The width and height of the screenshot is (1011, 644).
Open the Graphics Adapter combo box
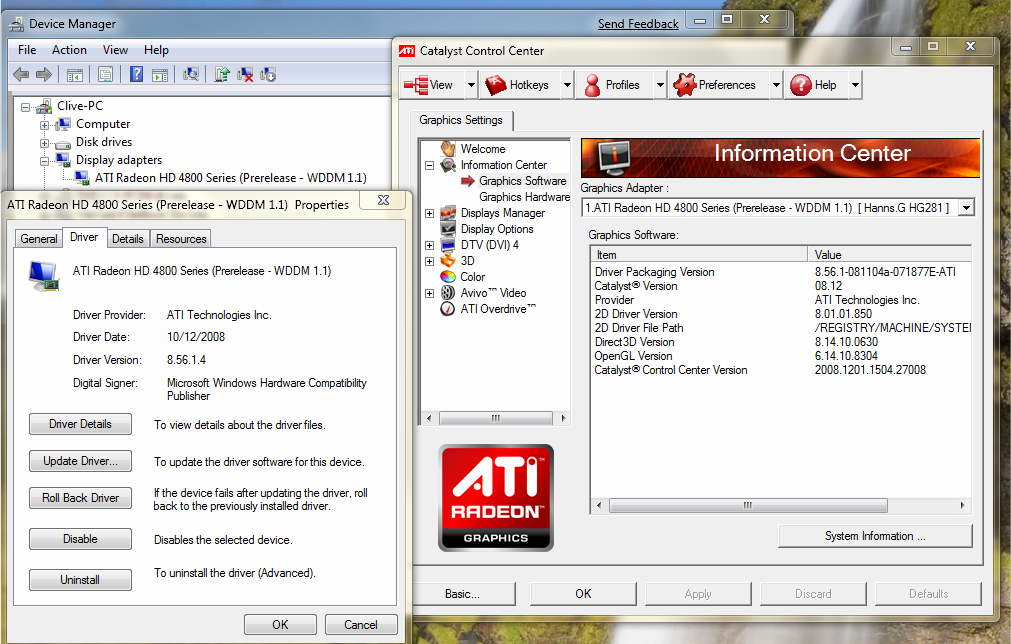tap(966, 208)
